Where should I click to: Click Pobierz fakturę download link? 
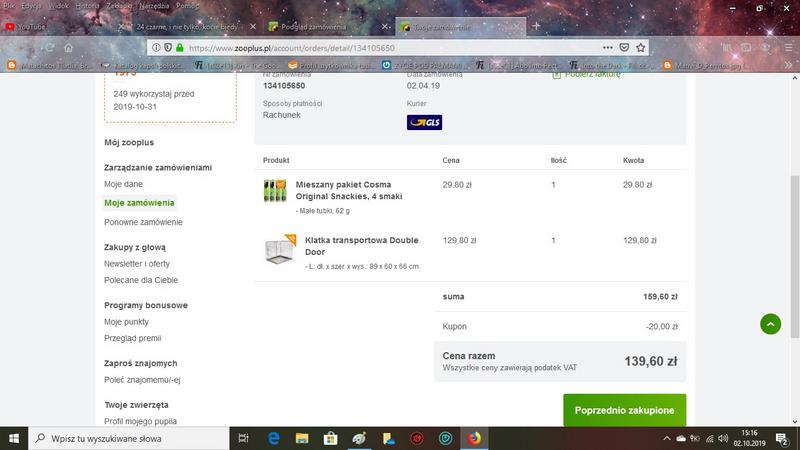(587, 74)
